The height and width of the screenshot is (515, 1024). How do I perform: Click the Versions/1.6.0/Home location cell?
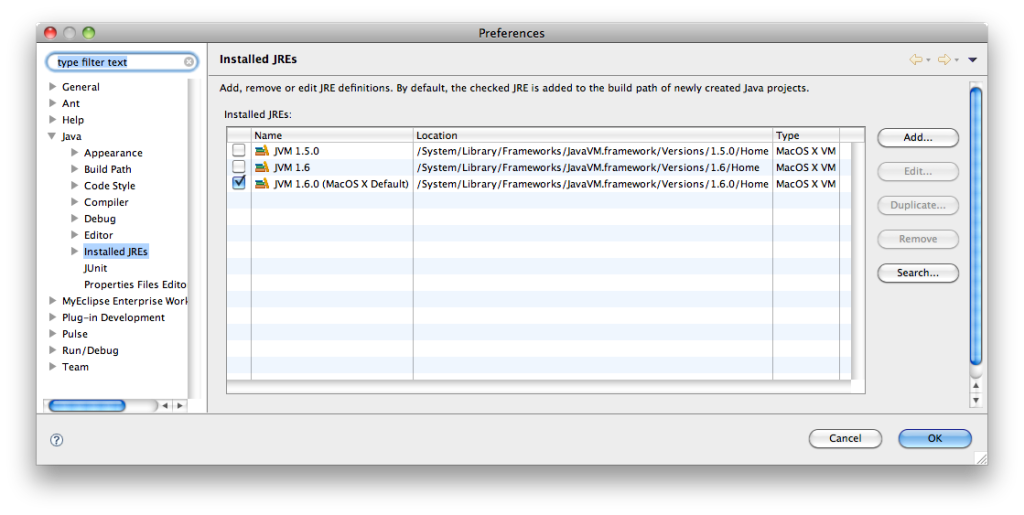pyautogui.click(x=592, y=184)
